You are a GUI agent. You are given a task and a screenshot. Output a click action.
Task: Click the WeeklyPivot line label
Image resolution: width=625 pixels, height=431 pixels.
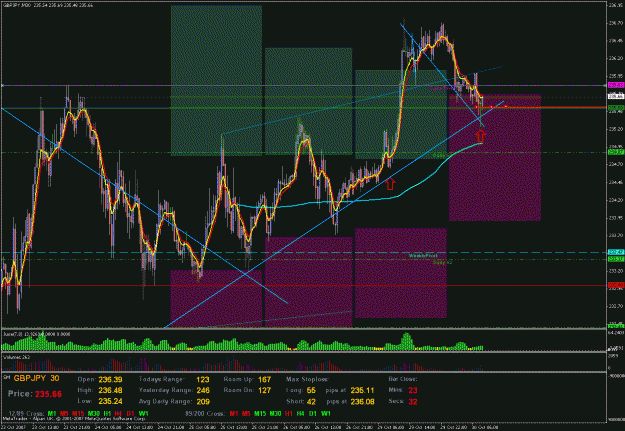tap(423, 255)
